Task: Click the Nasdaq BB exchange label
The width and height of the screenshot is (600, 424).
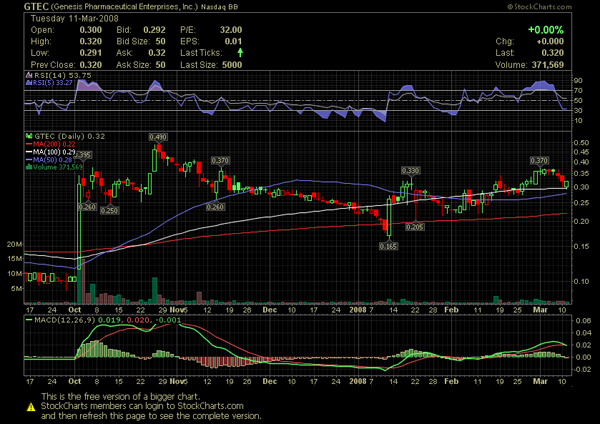Action: [x=219, y=7]
